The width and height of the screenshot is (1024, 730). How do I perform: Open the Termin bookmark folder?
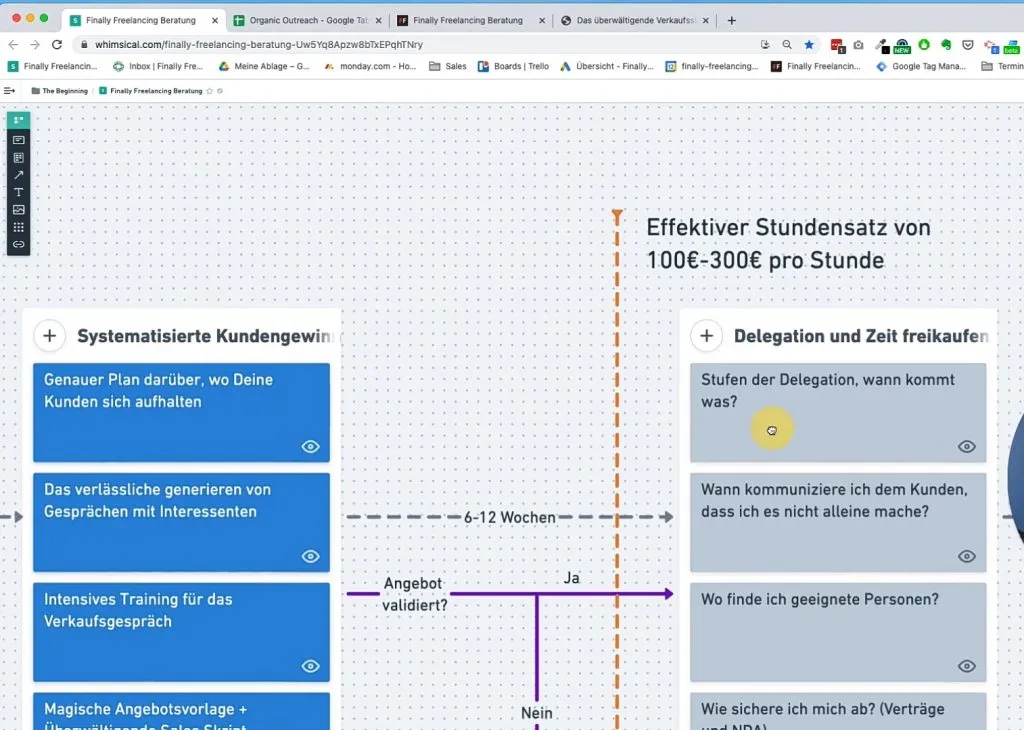tap(1002, 66)
